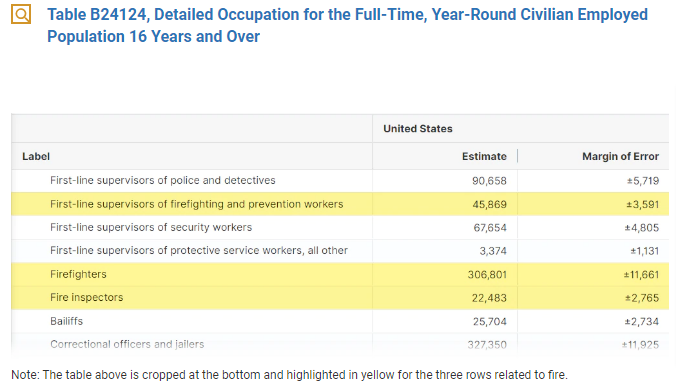Click the 306,801 estimate value
This screenshot has width=676, height=385.
(x=487, y=275)
